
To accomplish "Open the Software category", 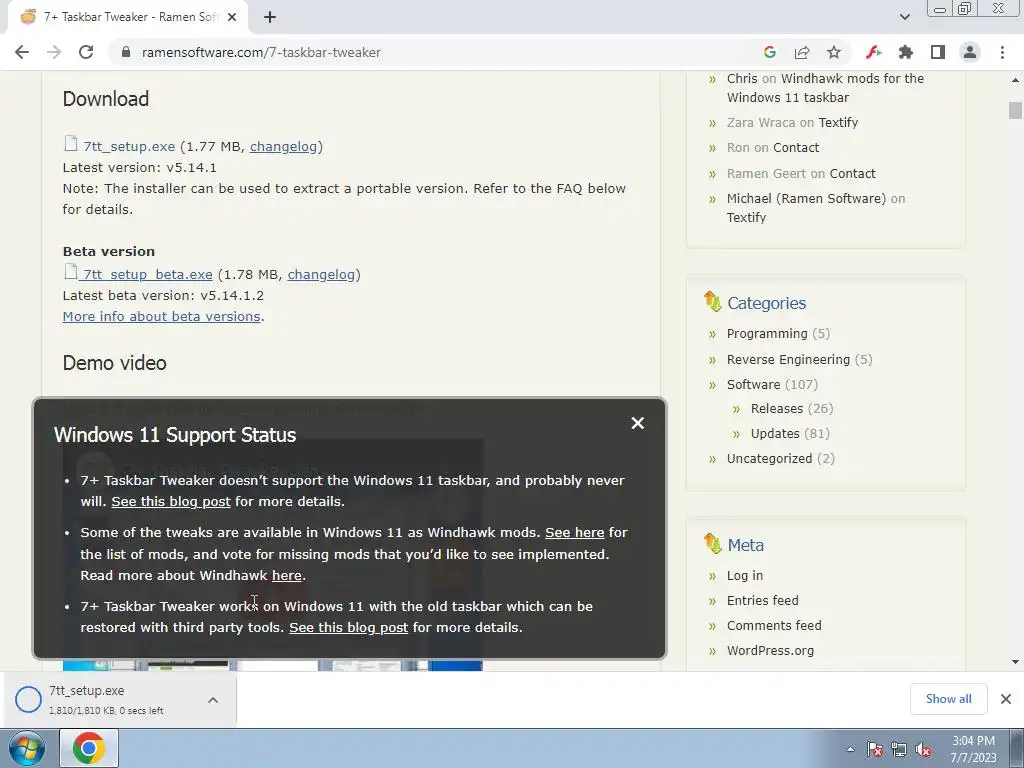I will coord(753,385).
